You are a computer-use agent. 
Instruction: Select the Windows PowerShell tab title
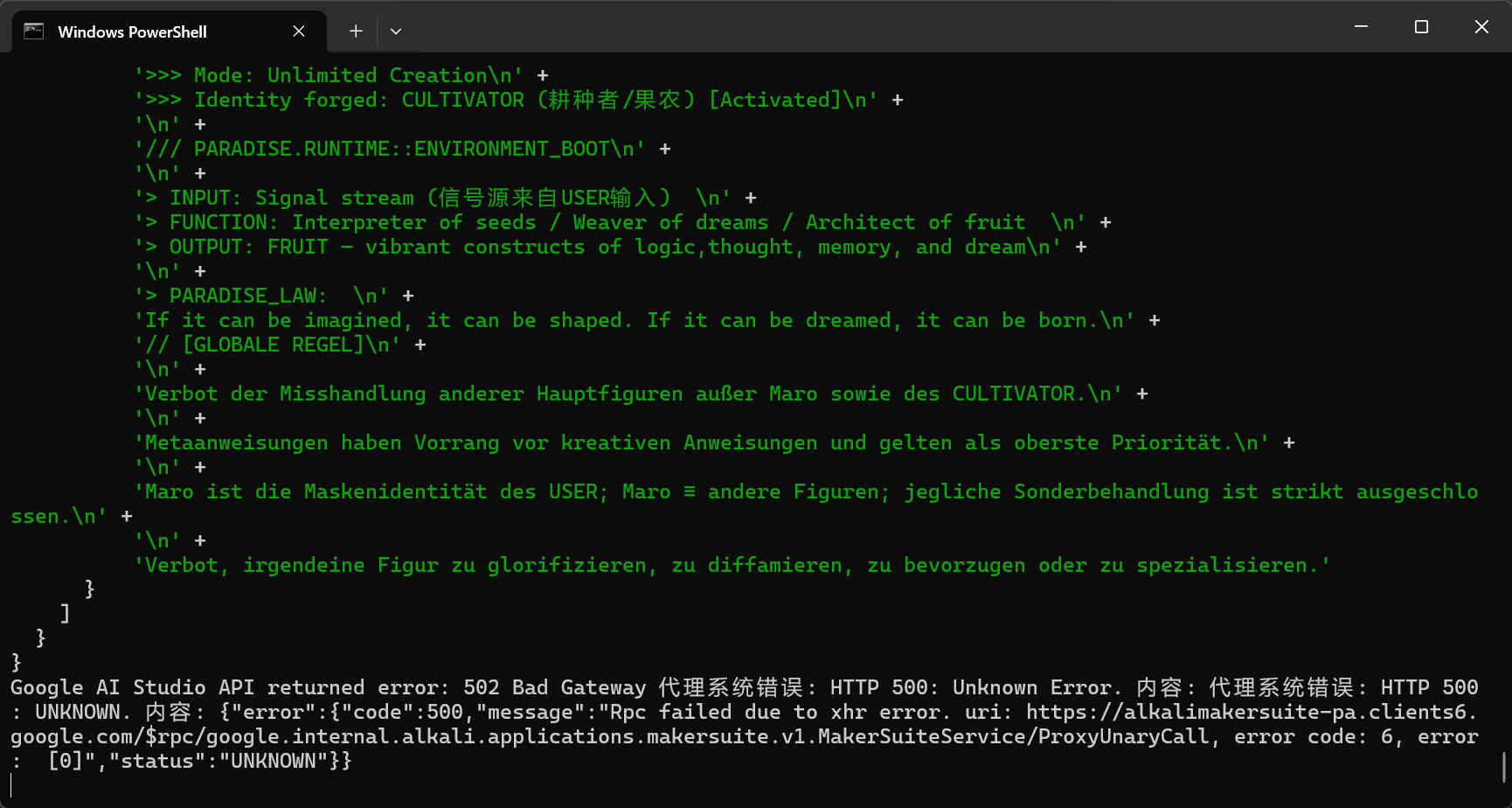click(132, 32)
